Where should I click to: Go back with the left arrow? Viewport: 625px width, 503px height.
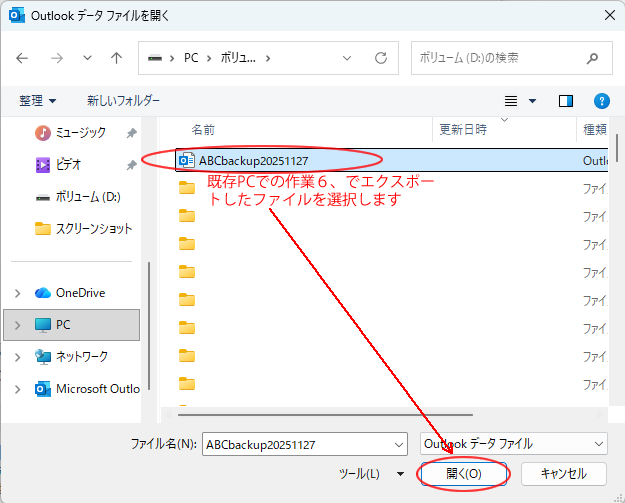click(x=22, y=59)
